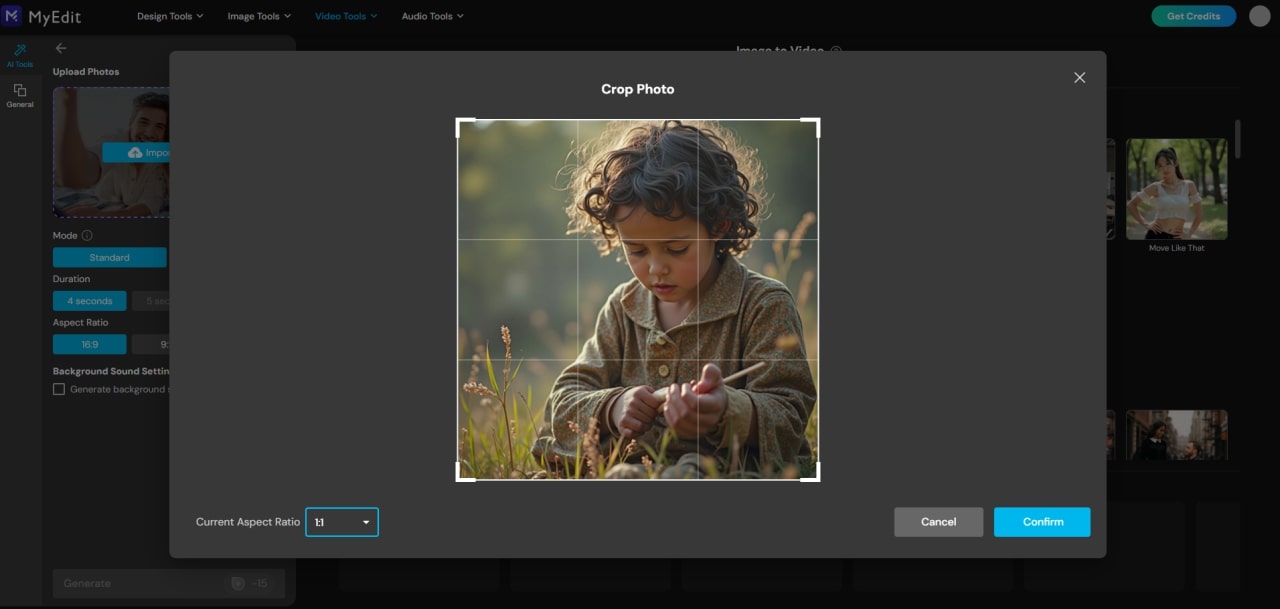Image resolution: width=1280 pixels, height=609 pixels.
Task: Choose the 4 seconds duration option
Action: tap(89, 300)
